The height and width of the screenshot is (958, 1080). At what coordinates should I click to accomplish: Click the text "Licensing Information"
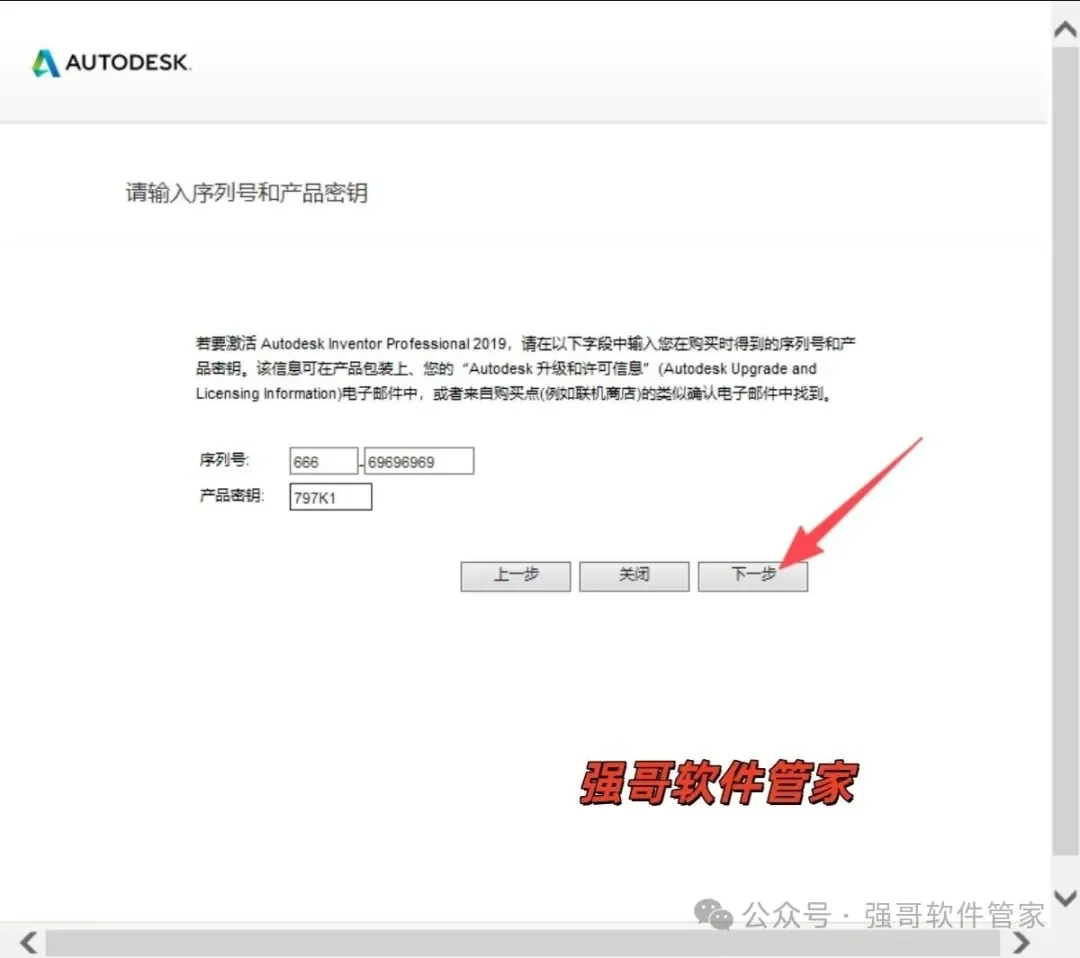269,393
